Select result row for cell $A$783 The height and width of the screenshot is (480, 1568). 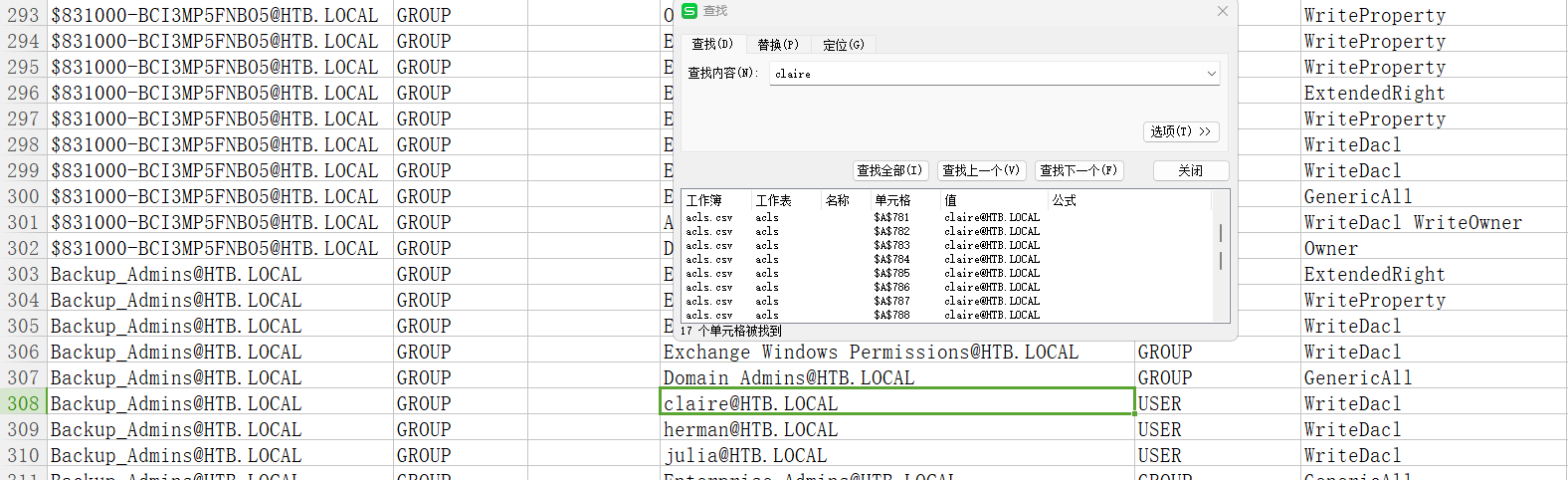891,245
